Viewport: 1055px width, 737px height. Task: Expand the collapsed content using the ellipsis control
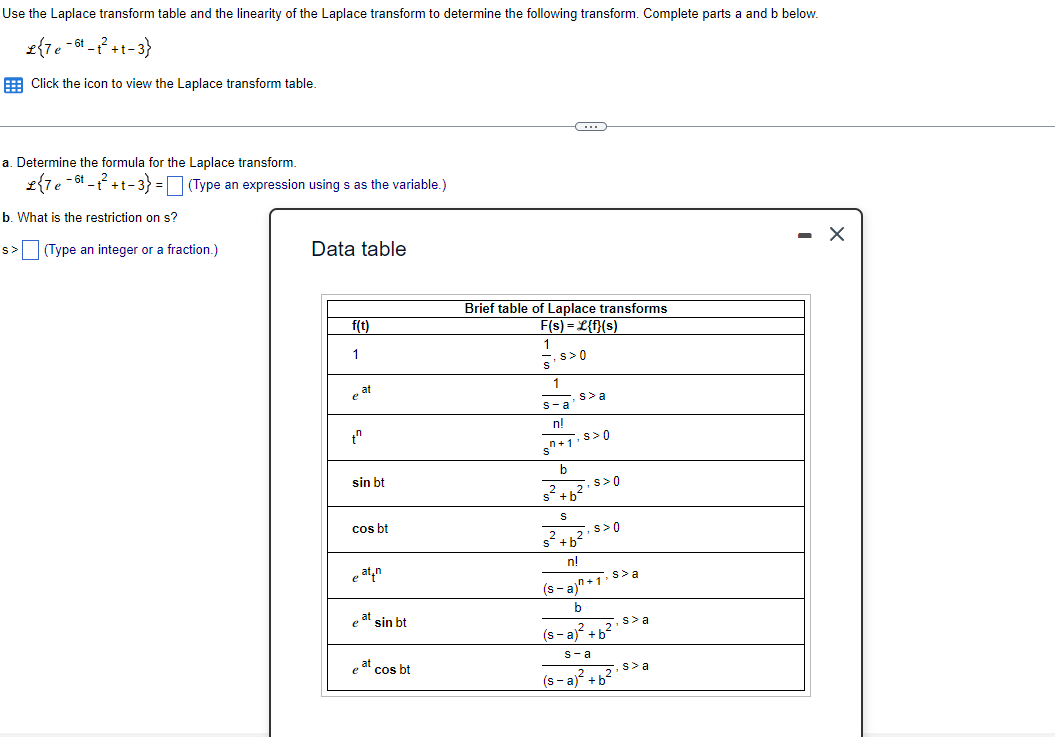coord(592,126)
